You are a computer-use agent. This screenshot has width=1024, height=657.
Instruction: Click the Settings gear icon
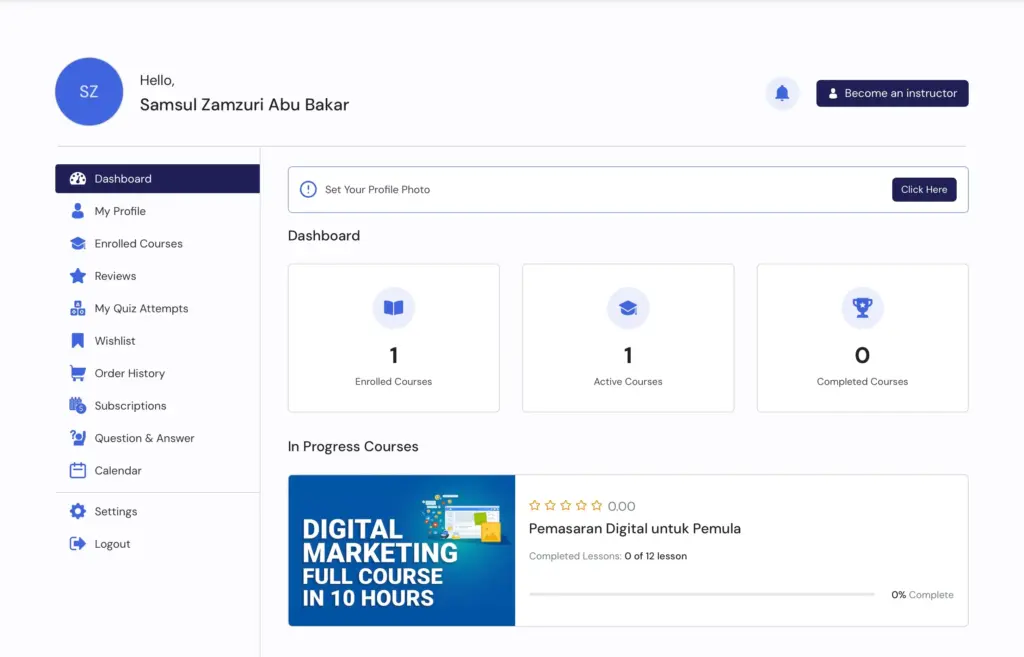(77, 511)
